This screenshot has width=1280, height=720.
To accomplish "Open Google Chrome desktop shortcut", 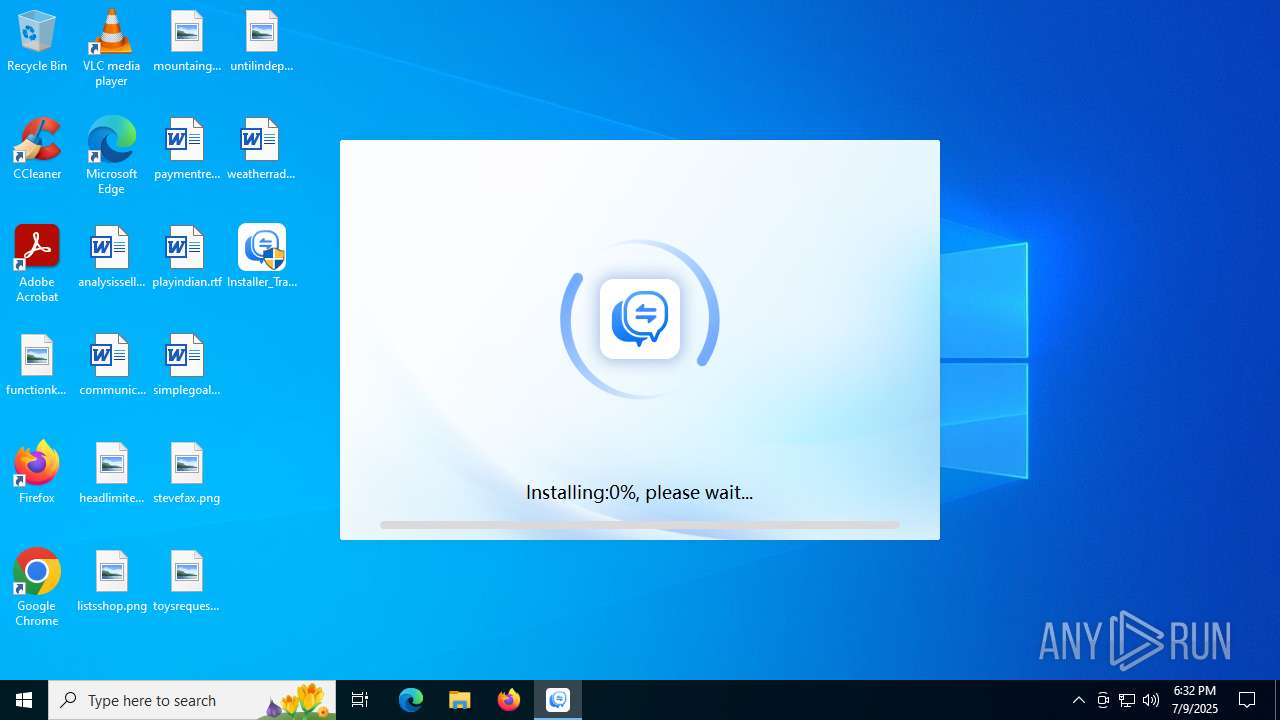I will pos(37,588).
